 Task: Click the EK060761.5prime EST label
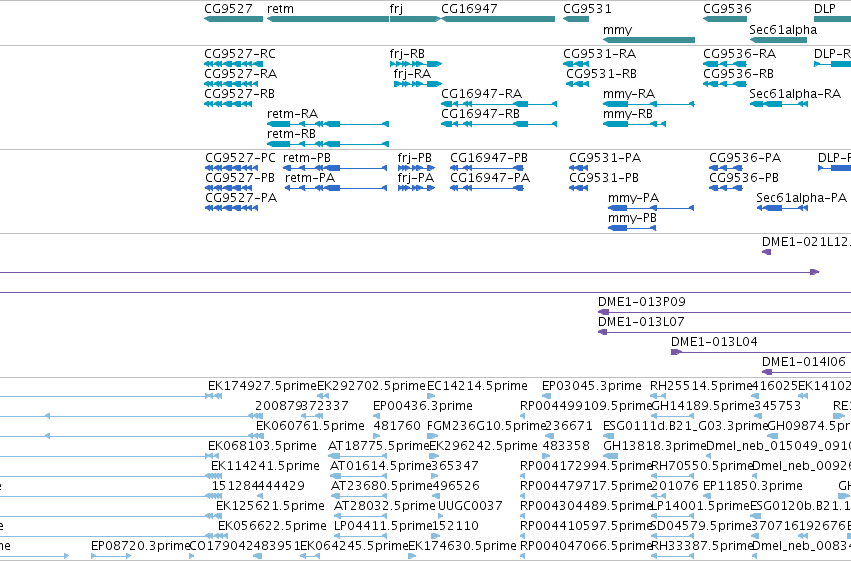point(310,426)
